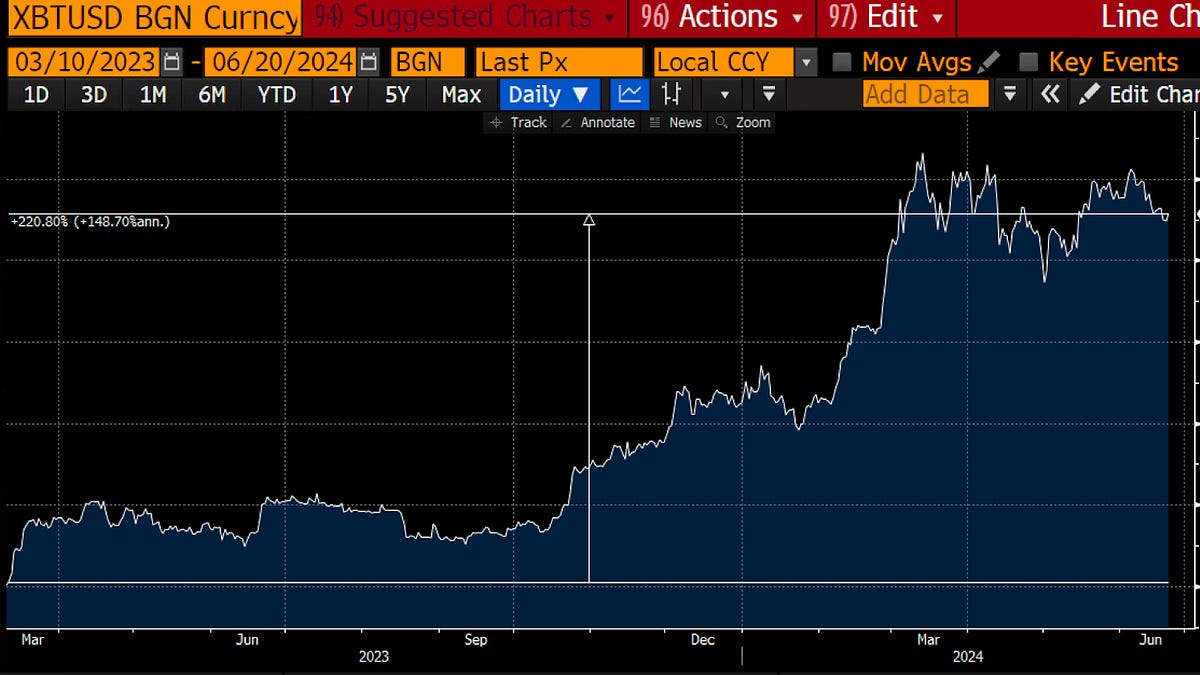The width and height of the screenshot is (1200, 675).
Task: Open the Daily periodicity dropdown
Action: [x=548, y=95]
